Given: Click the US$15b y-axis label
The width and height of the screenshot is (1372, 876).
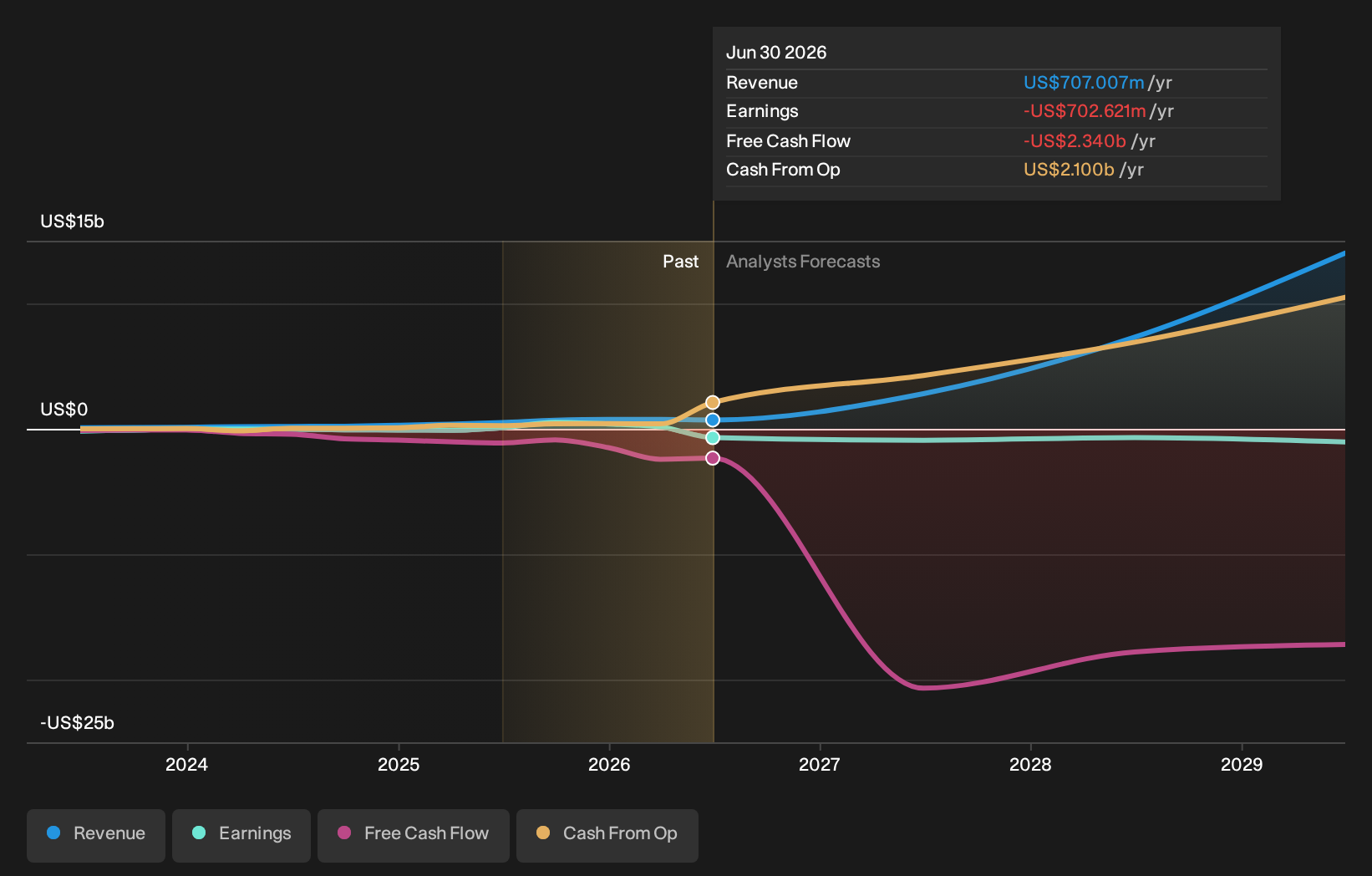Looking at the screenshot, I should [x=73, y=222].
